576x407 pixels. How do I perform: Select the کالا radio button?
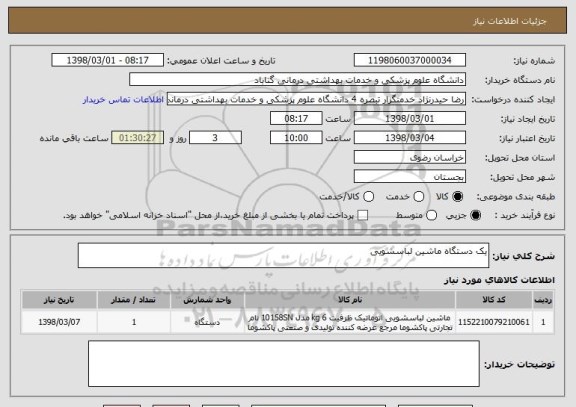[457, 197]
